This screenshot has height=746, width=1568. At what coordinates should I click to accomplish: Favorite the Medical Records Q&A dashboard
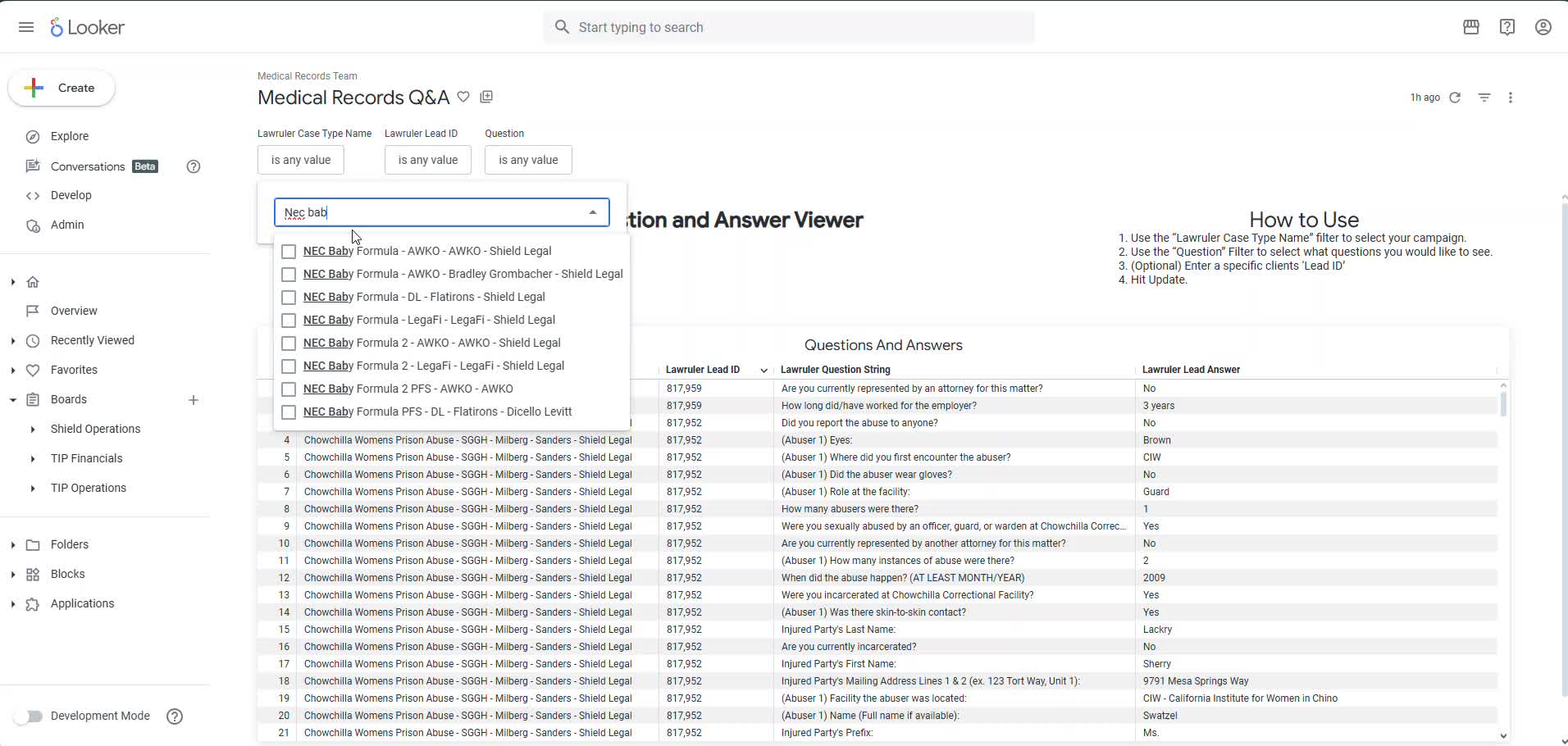pyautogui.click(x=463, y=97)
